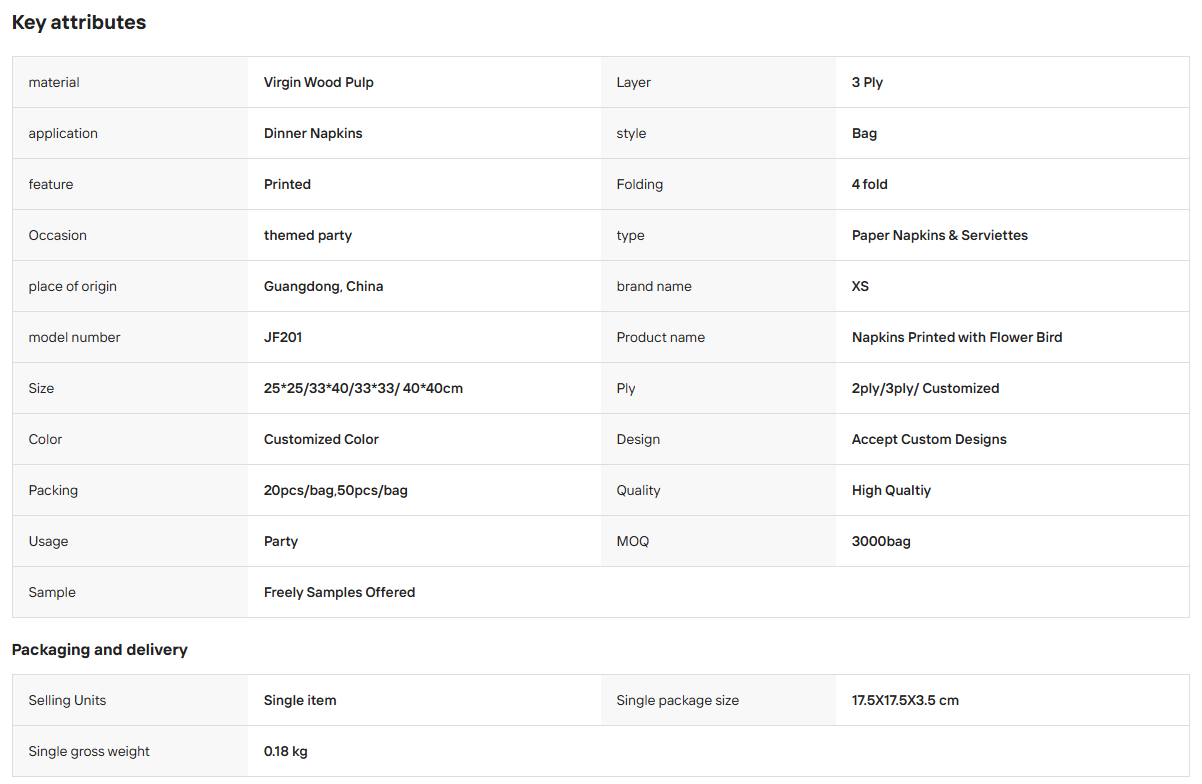Select the Customized Color value
The image size is (1202, 784).
click(x=321, y=439)
